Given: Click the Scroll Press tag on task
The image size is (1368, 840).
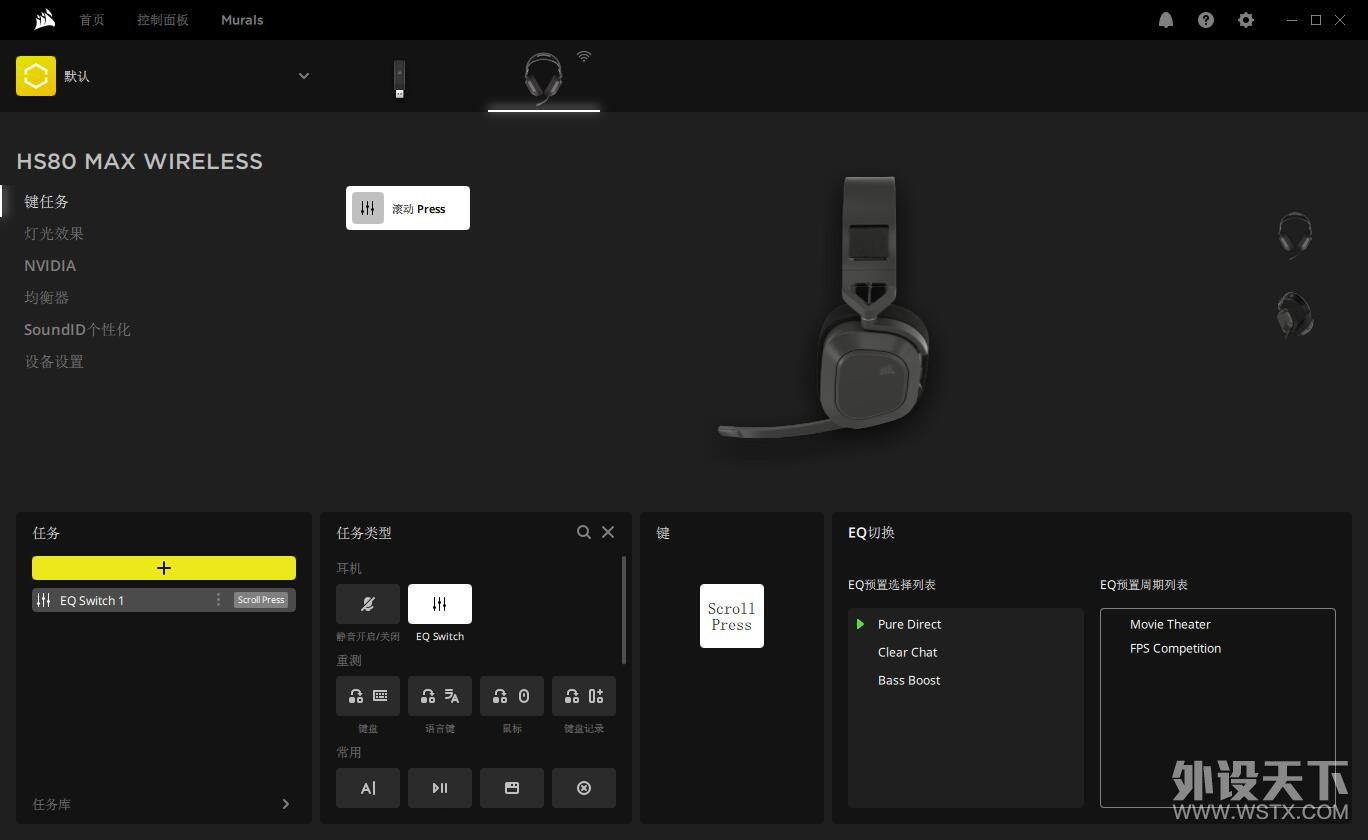Looking at the screenshot, I should pyautogui.click(x=261, y=600).
